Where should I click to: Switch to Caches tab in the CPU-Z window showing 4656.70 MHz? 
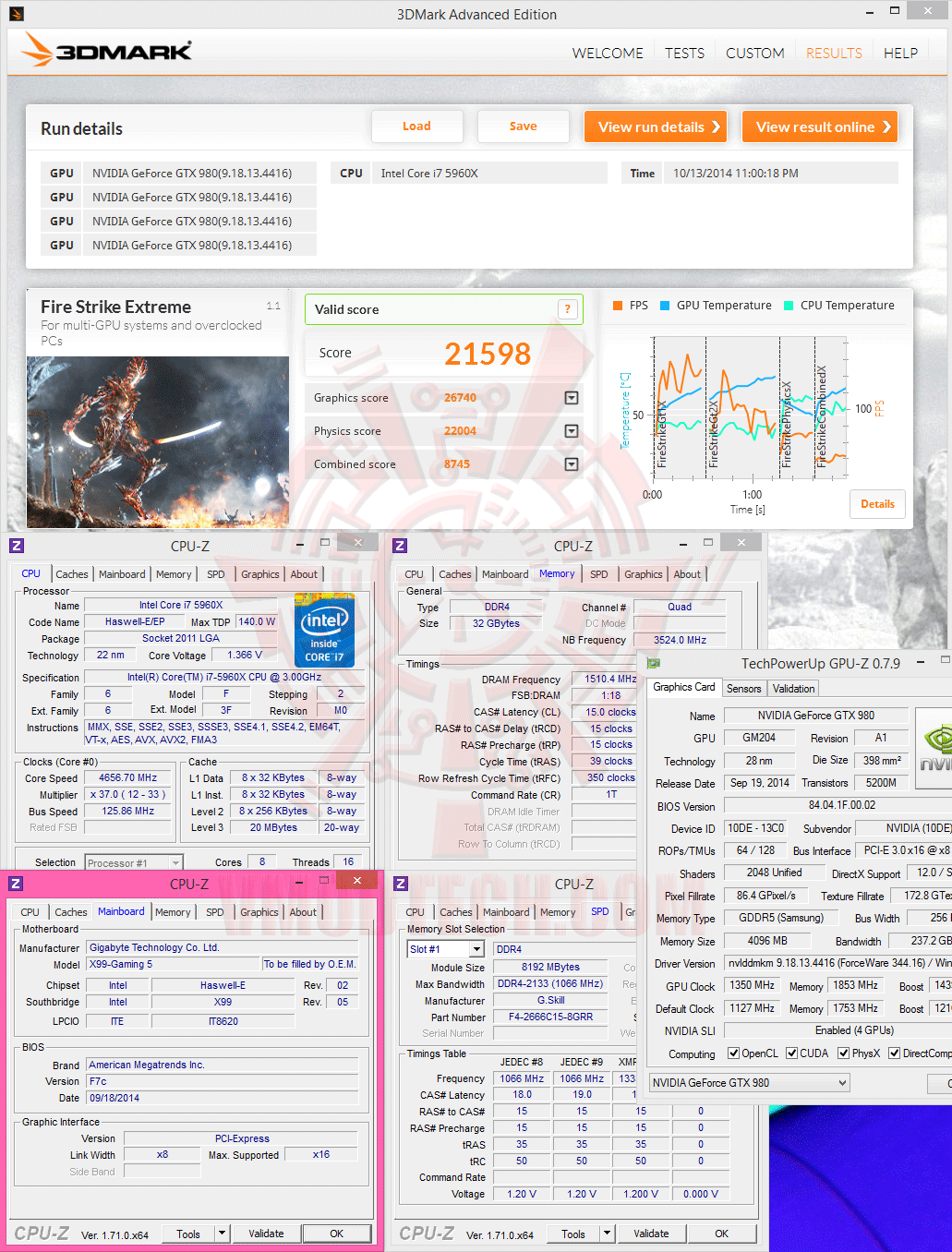pos(72,574)
